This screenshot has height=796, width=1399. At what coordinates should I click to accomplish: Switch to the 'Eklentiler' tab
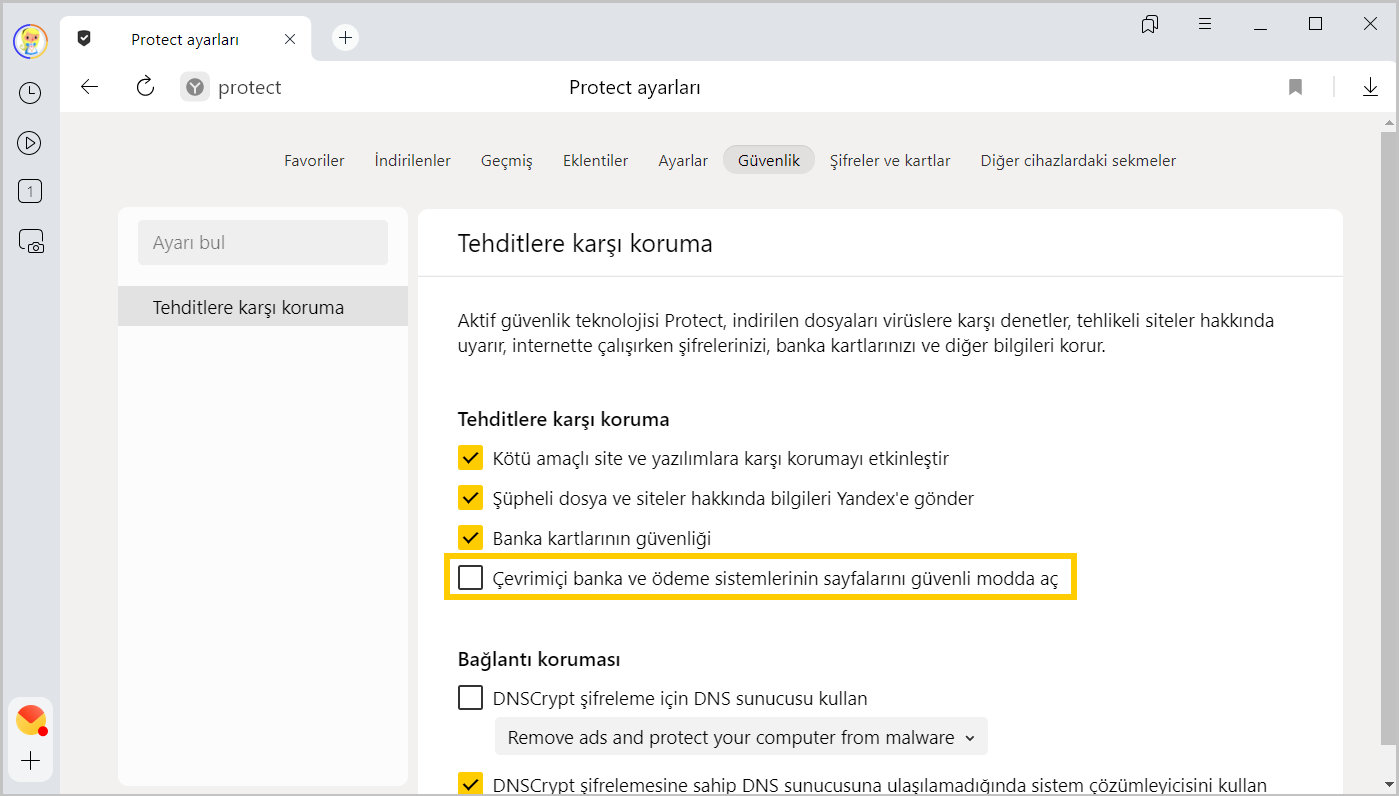595,160
